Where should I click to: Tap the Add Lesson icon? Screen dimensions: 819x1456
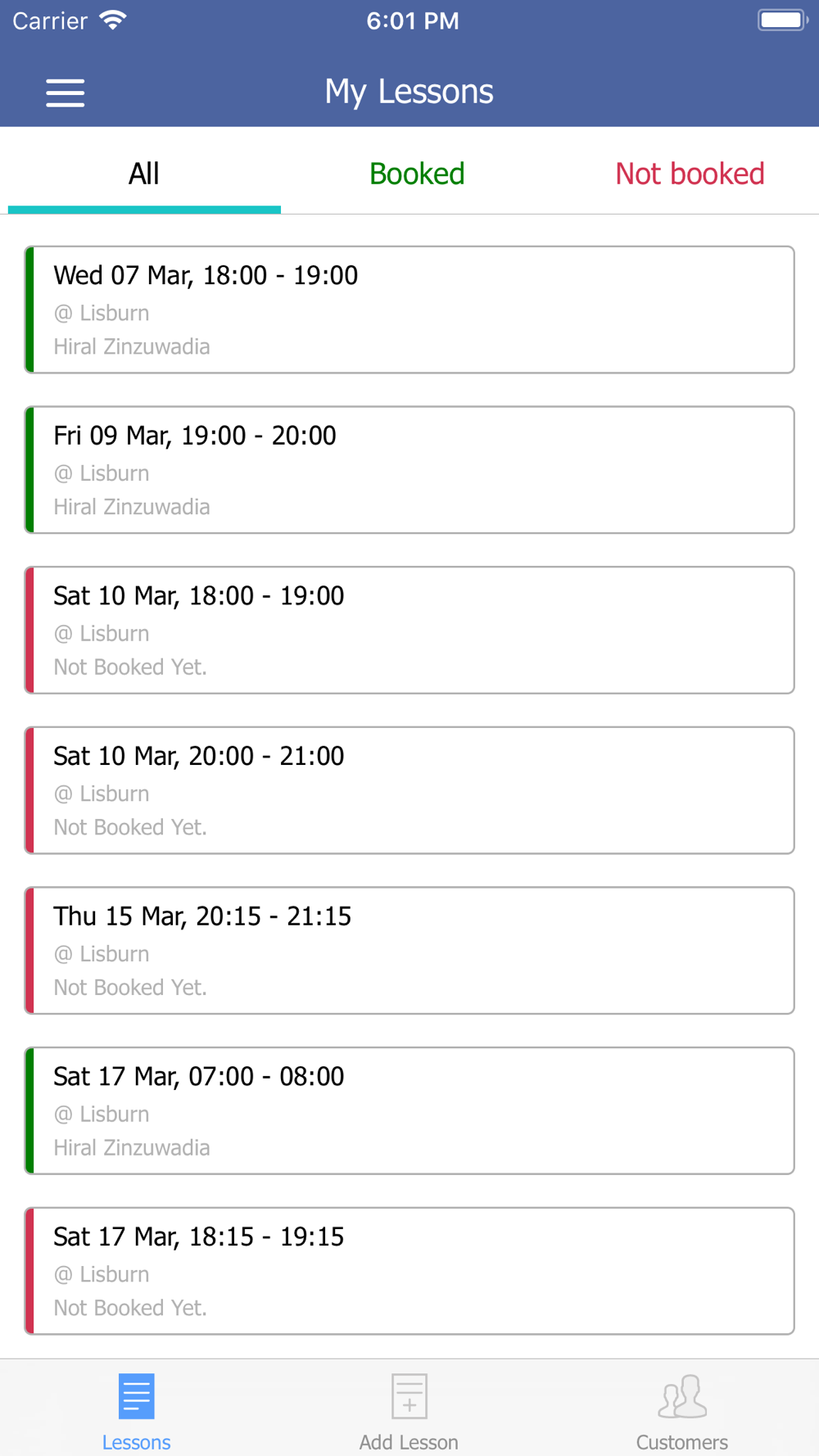pos(409,1395)
